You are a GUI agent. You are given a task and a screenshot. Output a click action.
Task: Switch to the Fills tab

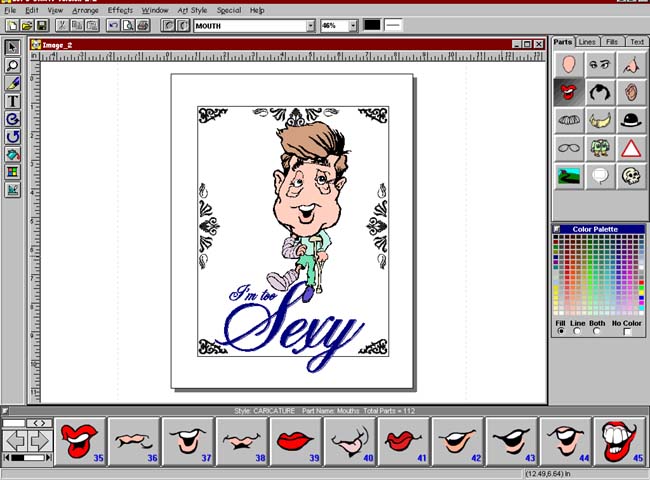pos(612,42)
